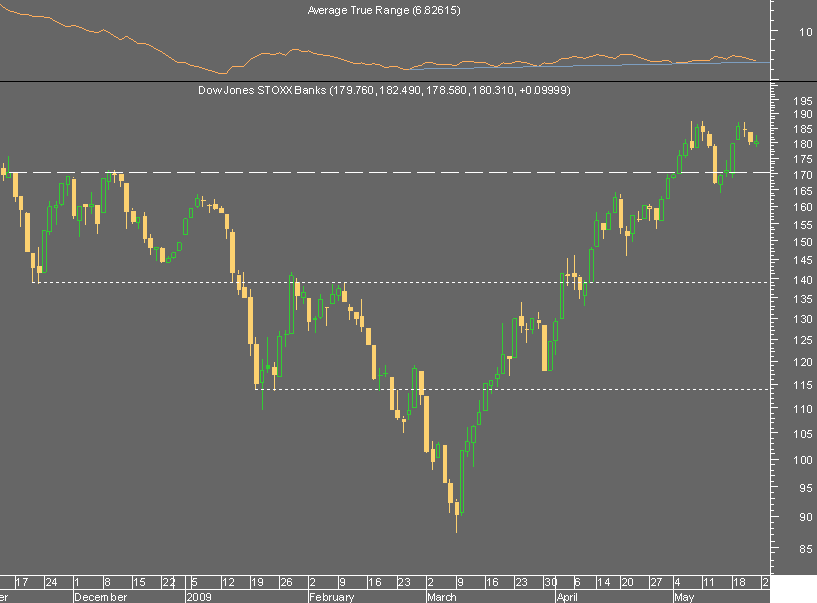Screen dimensions: 817x603
Task: Click the "195" price axis label
Action: 802,101
